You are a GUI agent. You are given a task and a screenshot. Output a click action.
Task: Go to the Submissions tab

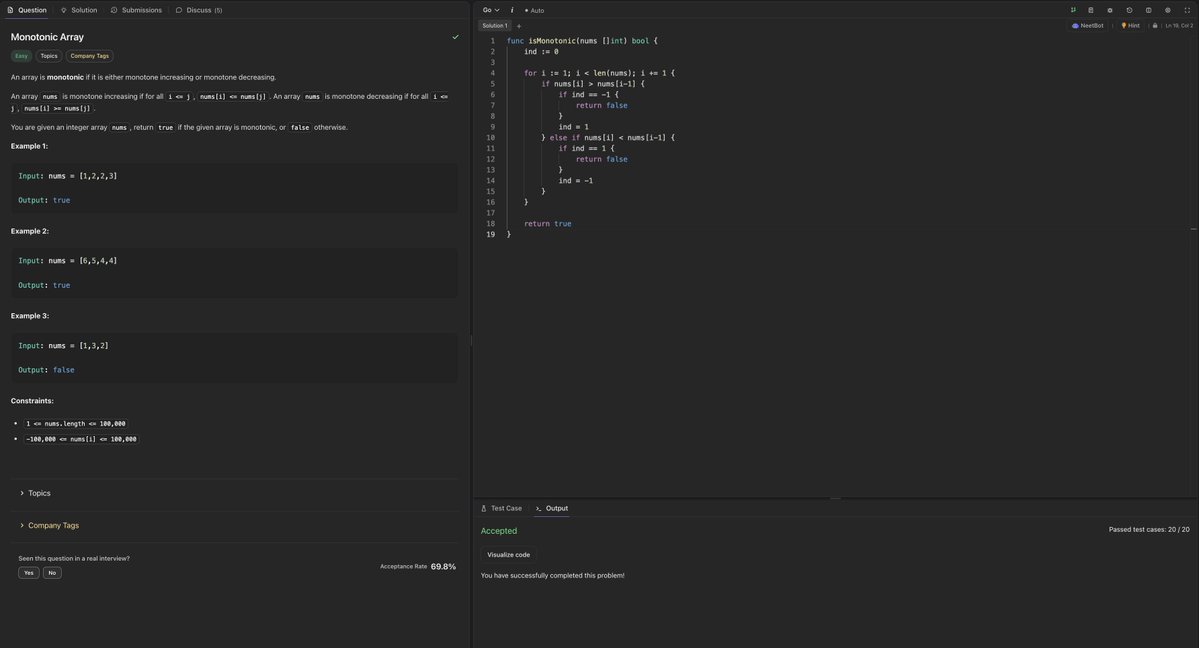tap(136, 10)
